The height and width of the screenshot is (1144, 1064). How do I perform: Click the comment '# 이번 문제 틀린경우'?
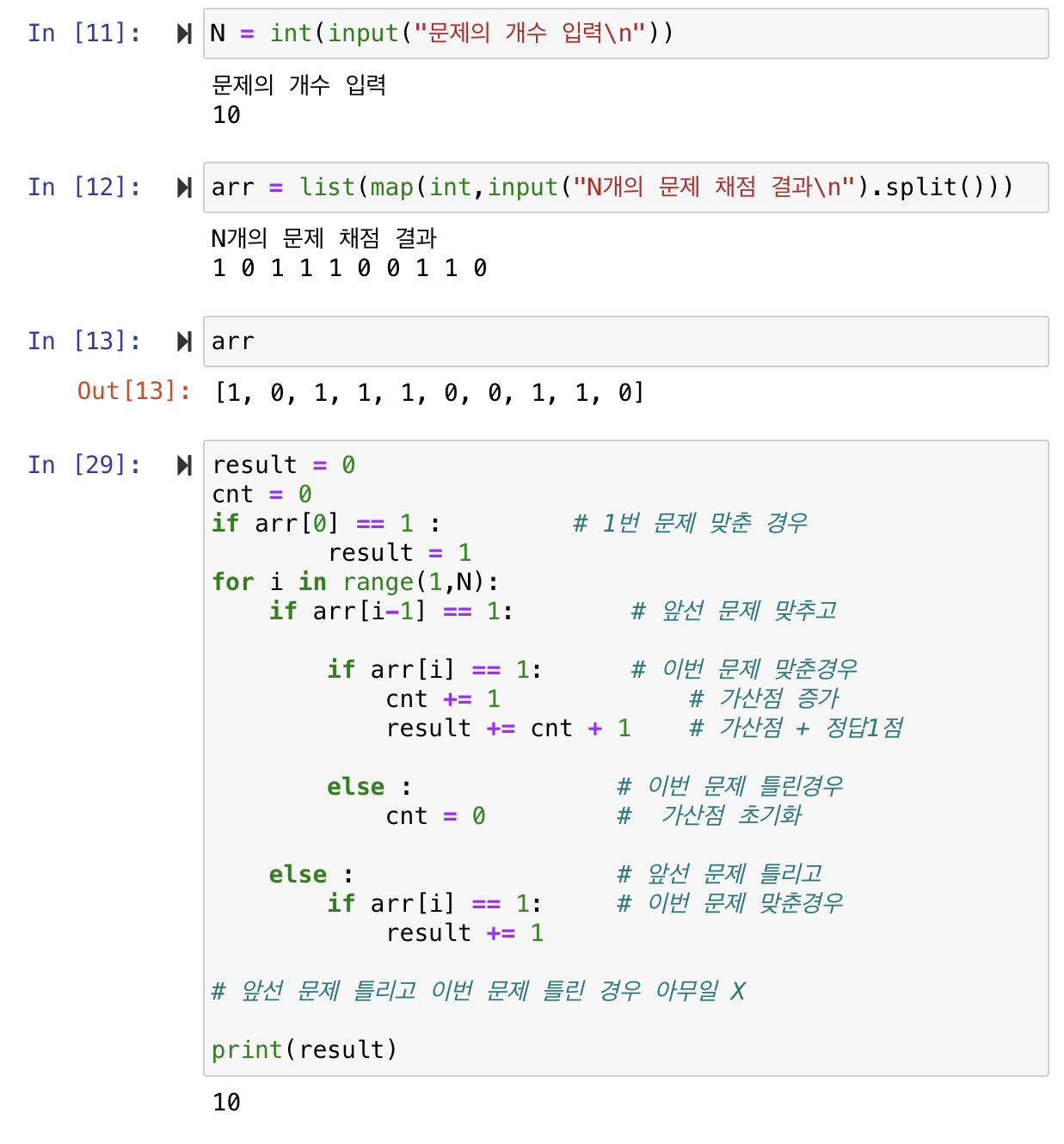click(730, 786)
